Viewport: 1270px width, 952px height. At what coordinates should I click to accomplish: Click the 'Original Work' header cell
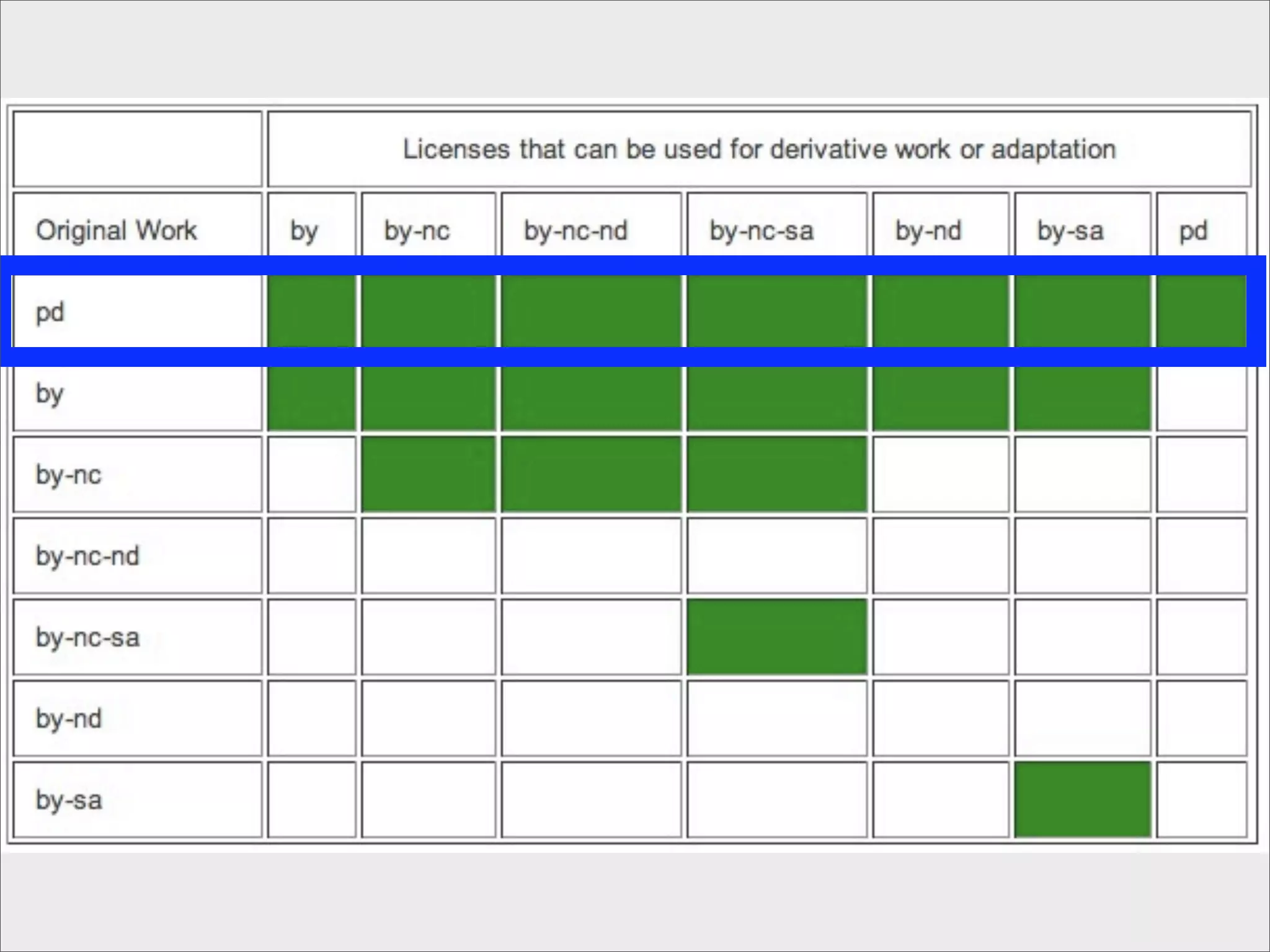[x=116, y=231]
